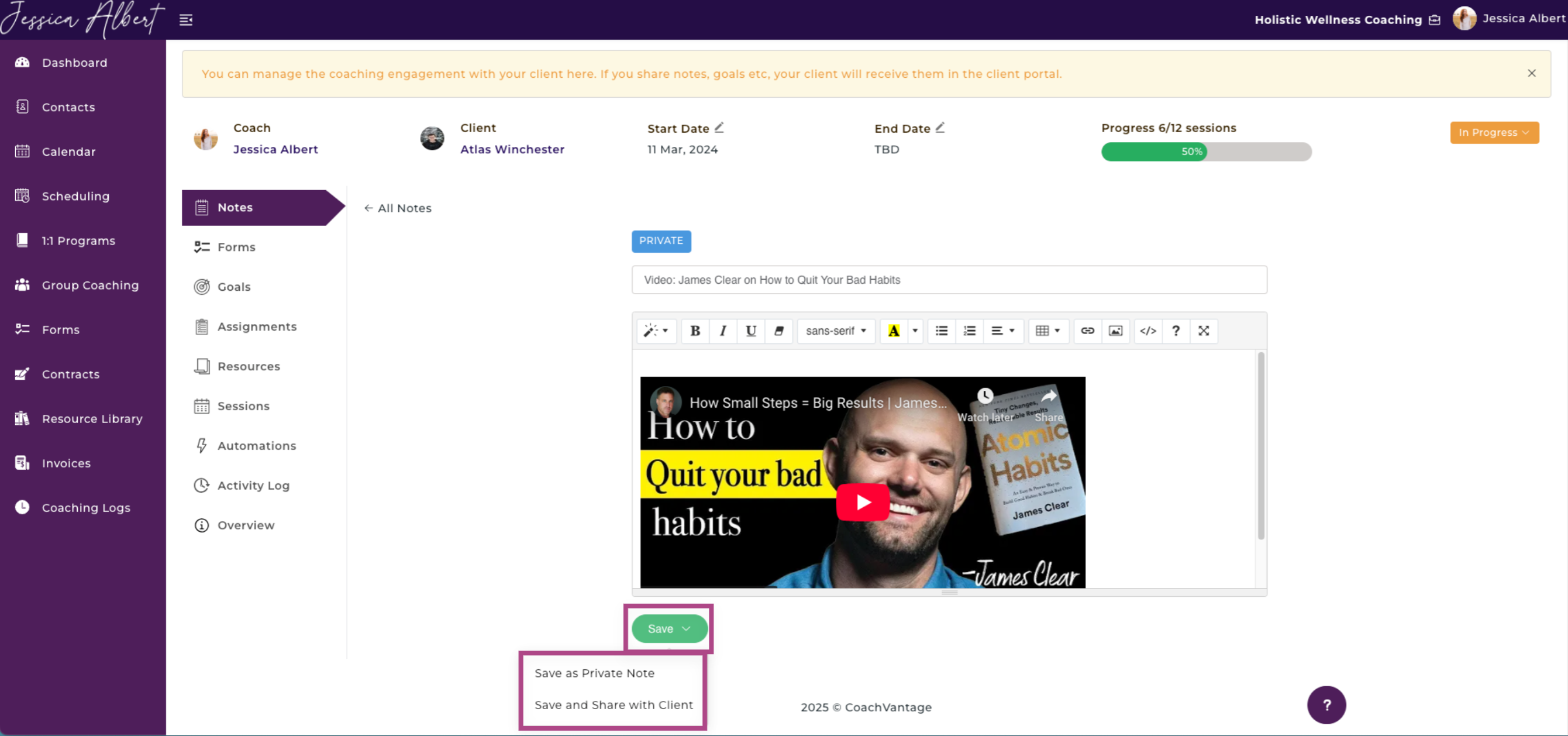Switch to the Resources tab

pos(237,366)
